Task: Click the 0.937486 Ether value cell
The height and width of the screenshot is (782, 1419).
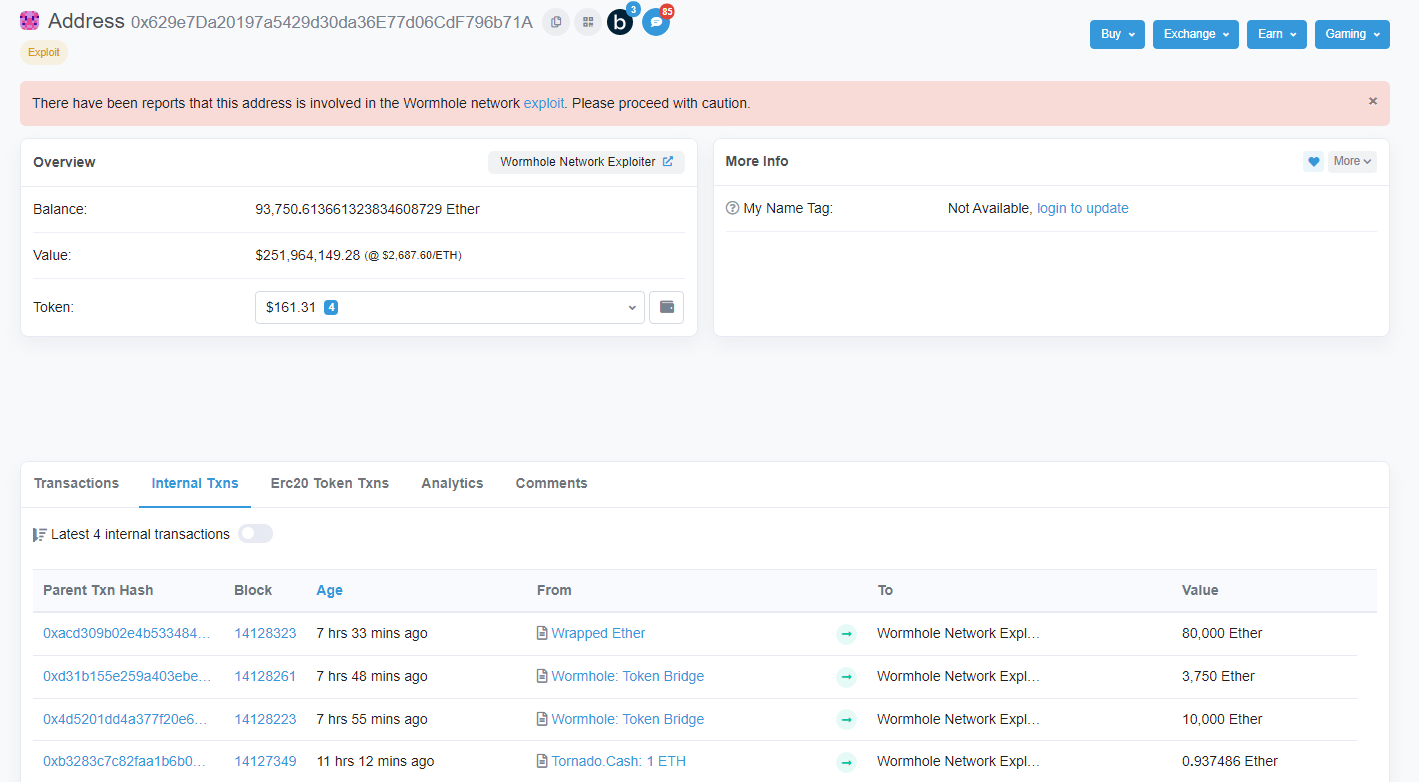Action: point(1230,761)
